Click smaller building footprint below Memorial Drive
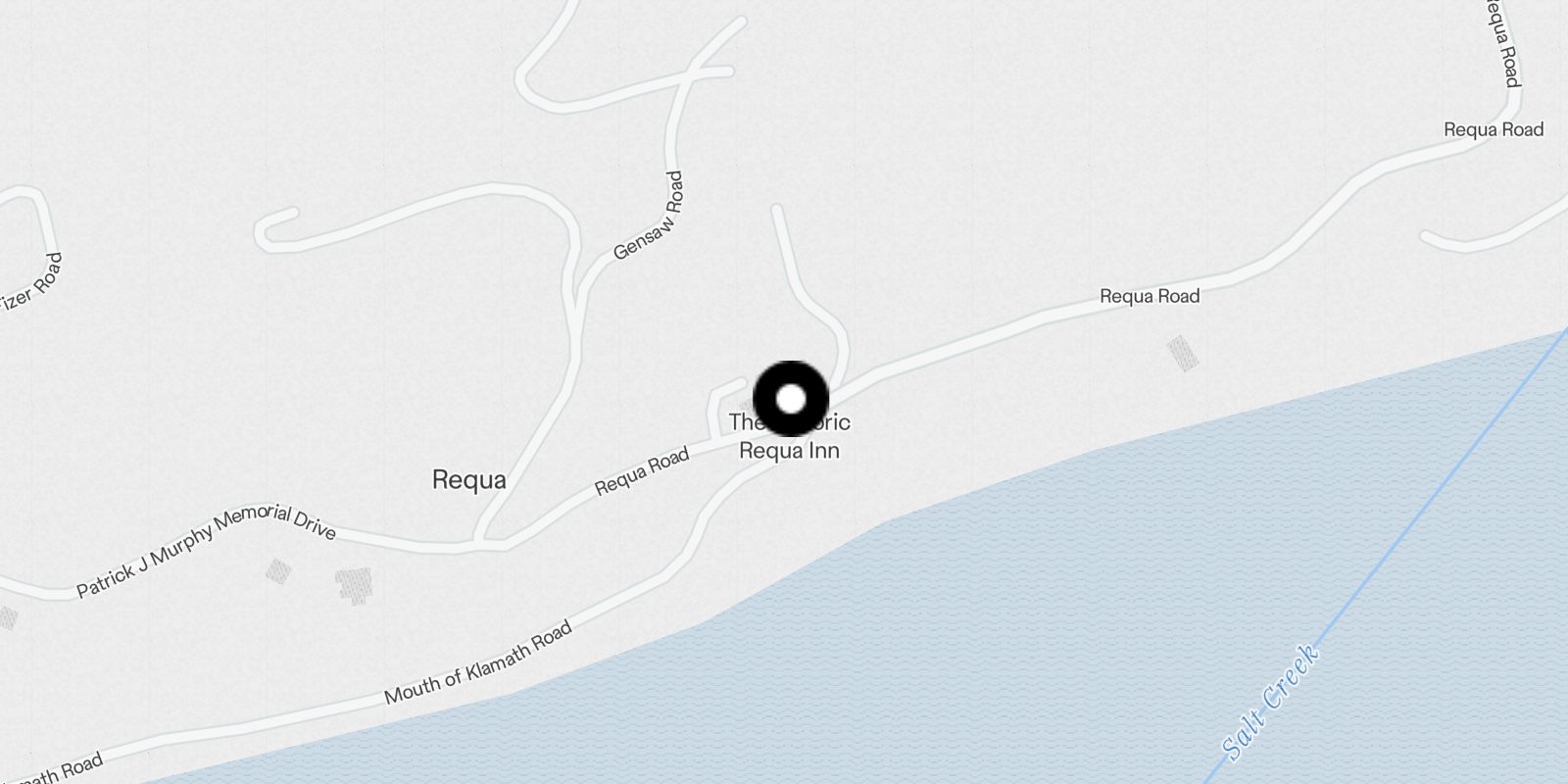The height and width of the screenshot is (784, 1568). pos(278,571)
